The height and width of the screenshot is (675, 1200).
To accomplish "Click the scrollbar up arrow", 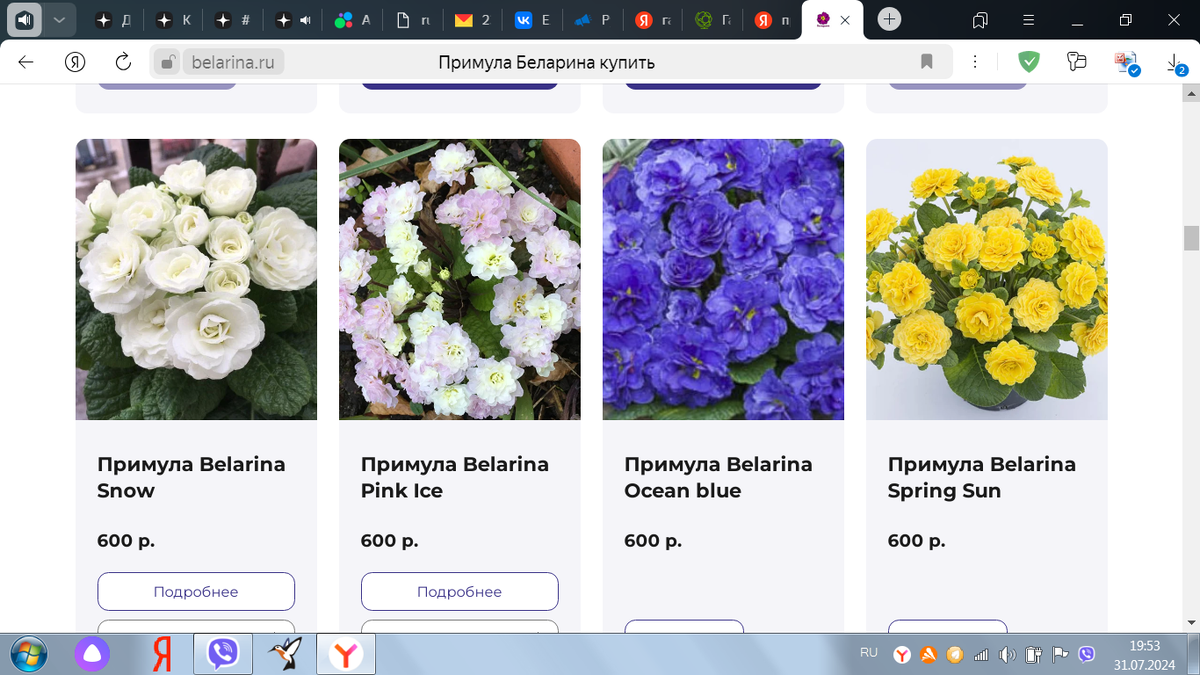I will (x=1191, y=93).
